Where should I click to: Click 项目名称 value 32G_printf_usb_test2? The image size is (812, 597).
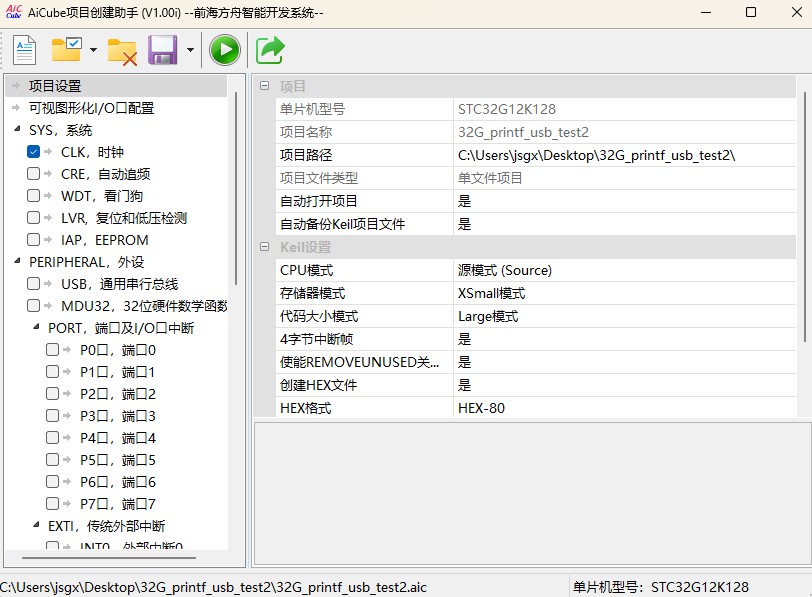pyautogui.click(x=625, y=132)
